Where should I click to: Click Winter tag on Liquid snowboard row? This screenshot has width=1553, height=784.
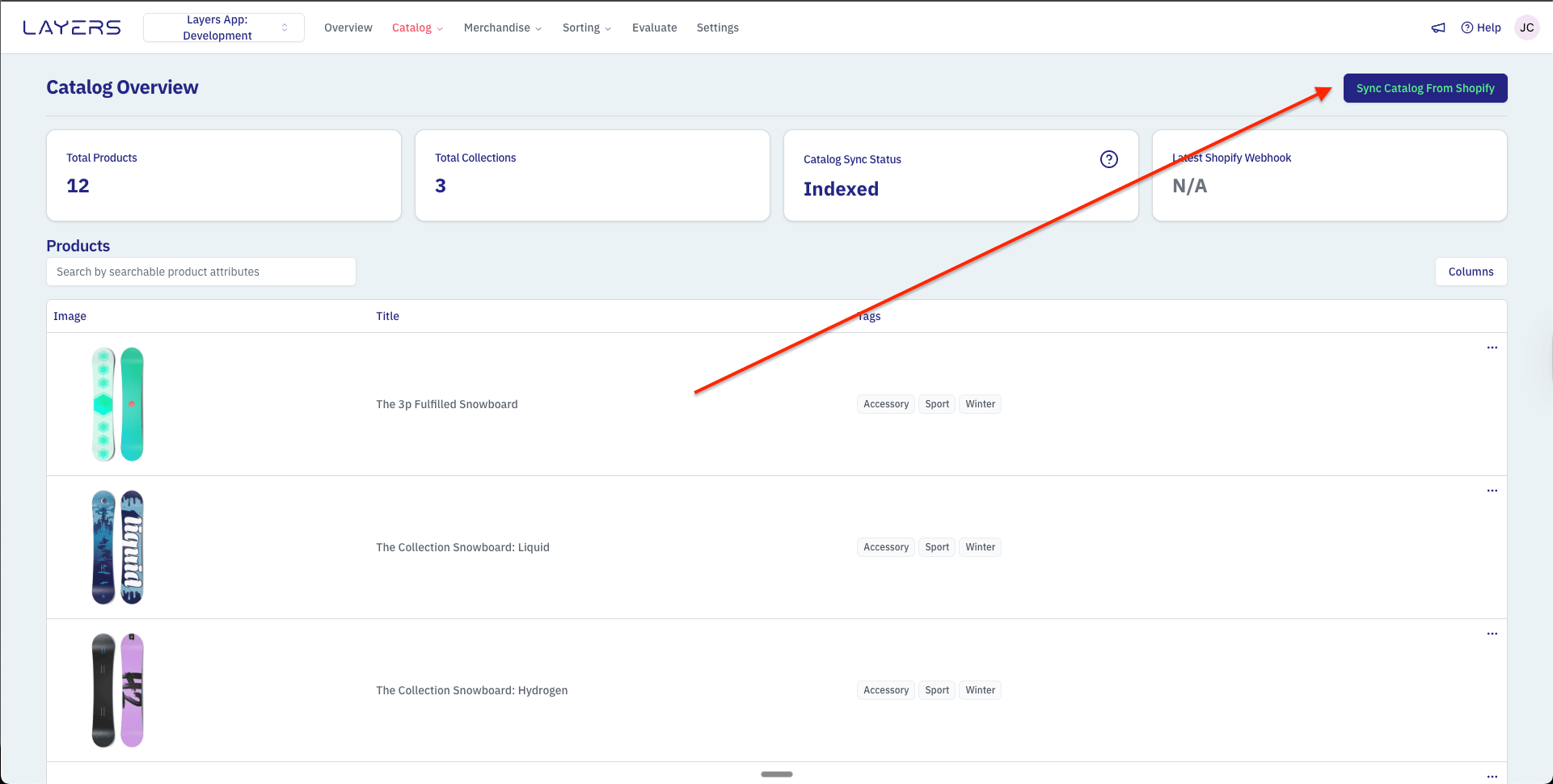(x=980, y=547)
